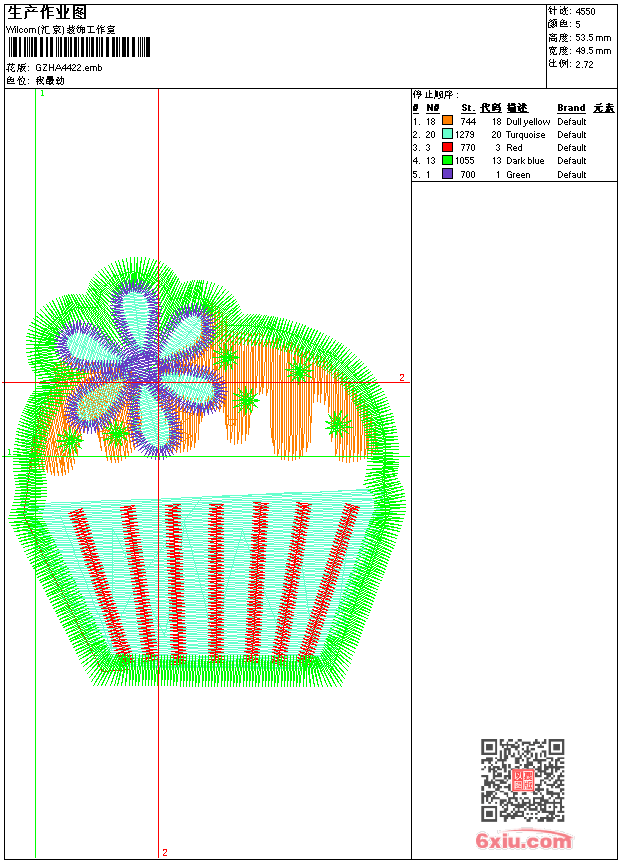Screen dimensions: 620x860
Task: Select the orange Dull yellow color swatch
Action: (447, 121)
